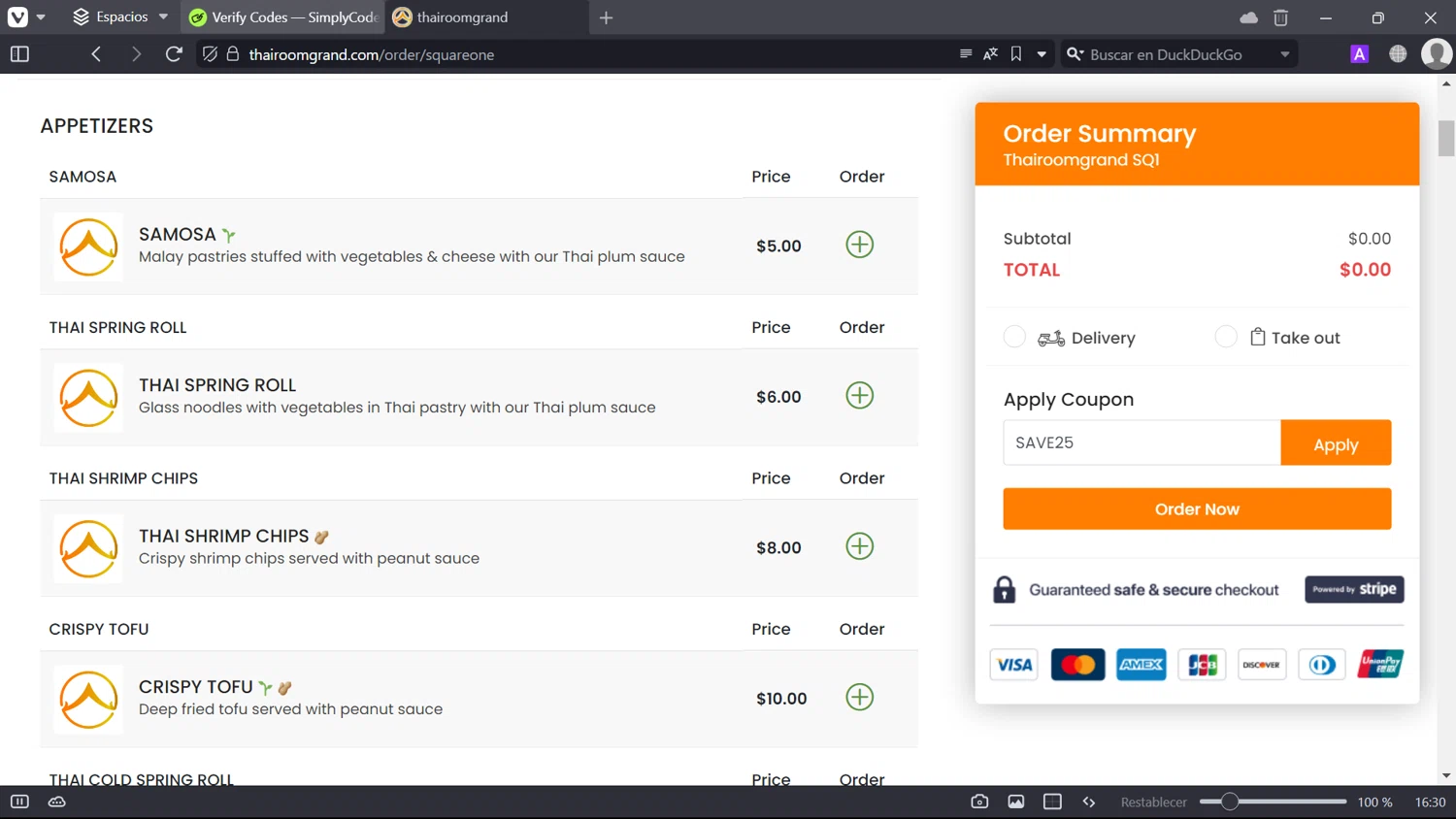Click the THAI SHRIMP CHIPS thumbnail
Screen dimensions: 1456x819
coord(88,548)
